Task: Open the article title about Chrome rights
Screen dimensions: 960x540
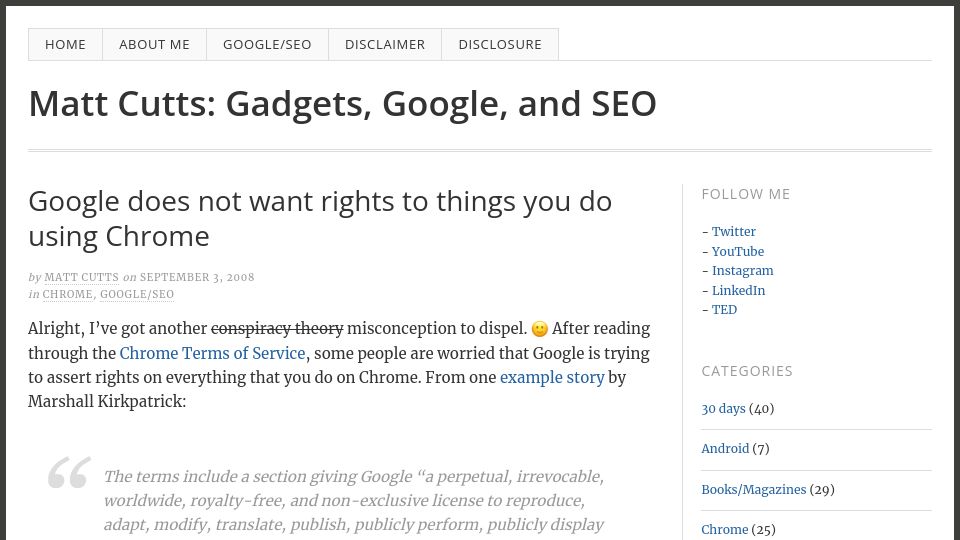Action: [x=320, y=219]
